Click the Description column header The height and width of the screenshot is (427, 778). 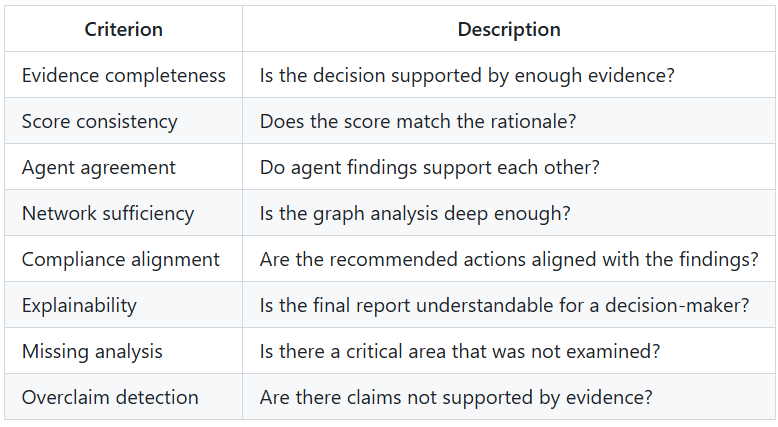point(509,29)
